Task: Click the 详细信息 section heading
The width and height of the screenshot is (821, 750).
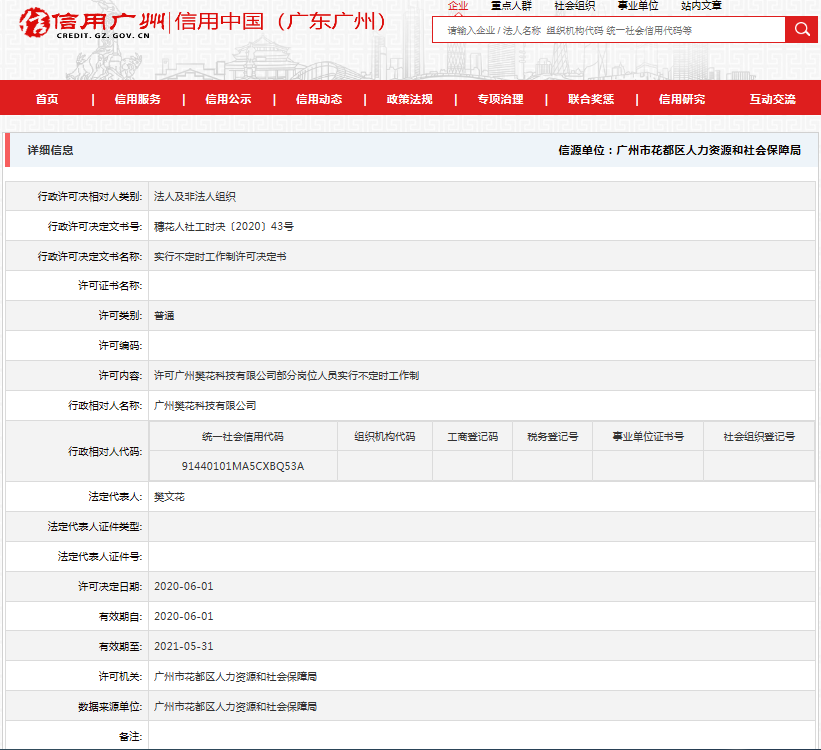Action: [50, 150]
